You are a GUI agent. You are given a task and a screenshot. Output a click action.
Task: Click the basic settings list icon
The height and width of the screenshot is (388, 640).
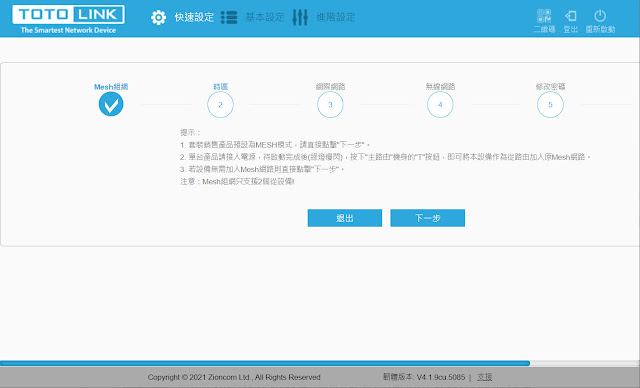[x=229, y=18]
